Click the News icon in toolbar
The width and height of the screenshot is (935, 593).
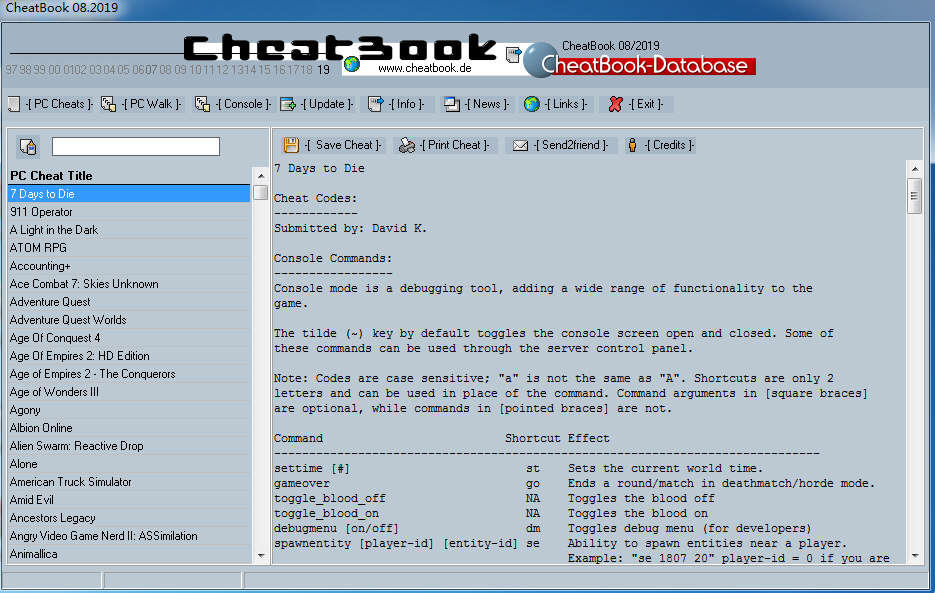point(451,104)
